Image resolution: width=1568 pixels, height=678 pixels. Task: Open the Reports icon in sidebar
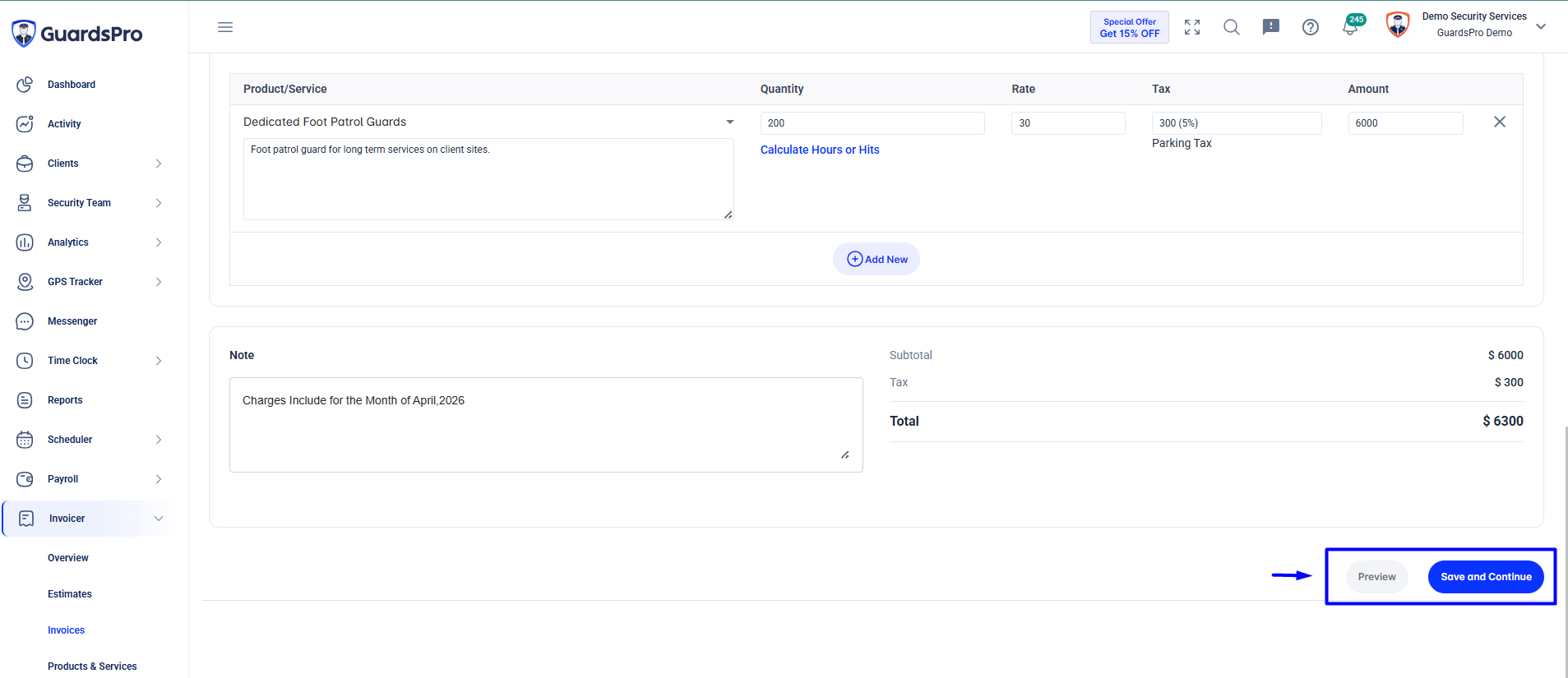point(25,400)
